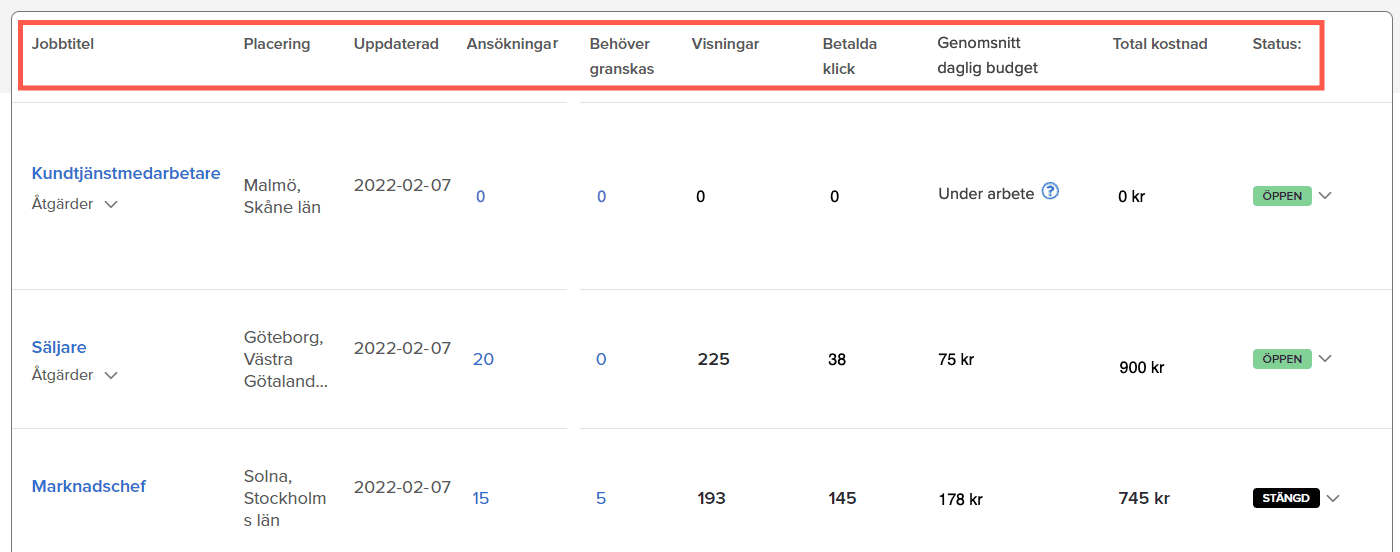The image size is (1400, 552).
Task: Click the STÄNGD status badge
Action: click(x=1286, y=498)
